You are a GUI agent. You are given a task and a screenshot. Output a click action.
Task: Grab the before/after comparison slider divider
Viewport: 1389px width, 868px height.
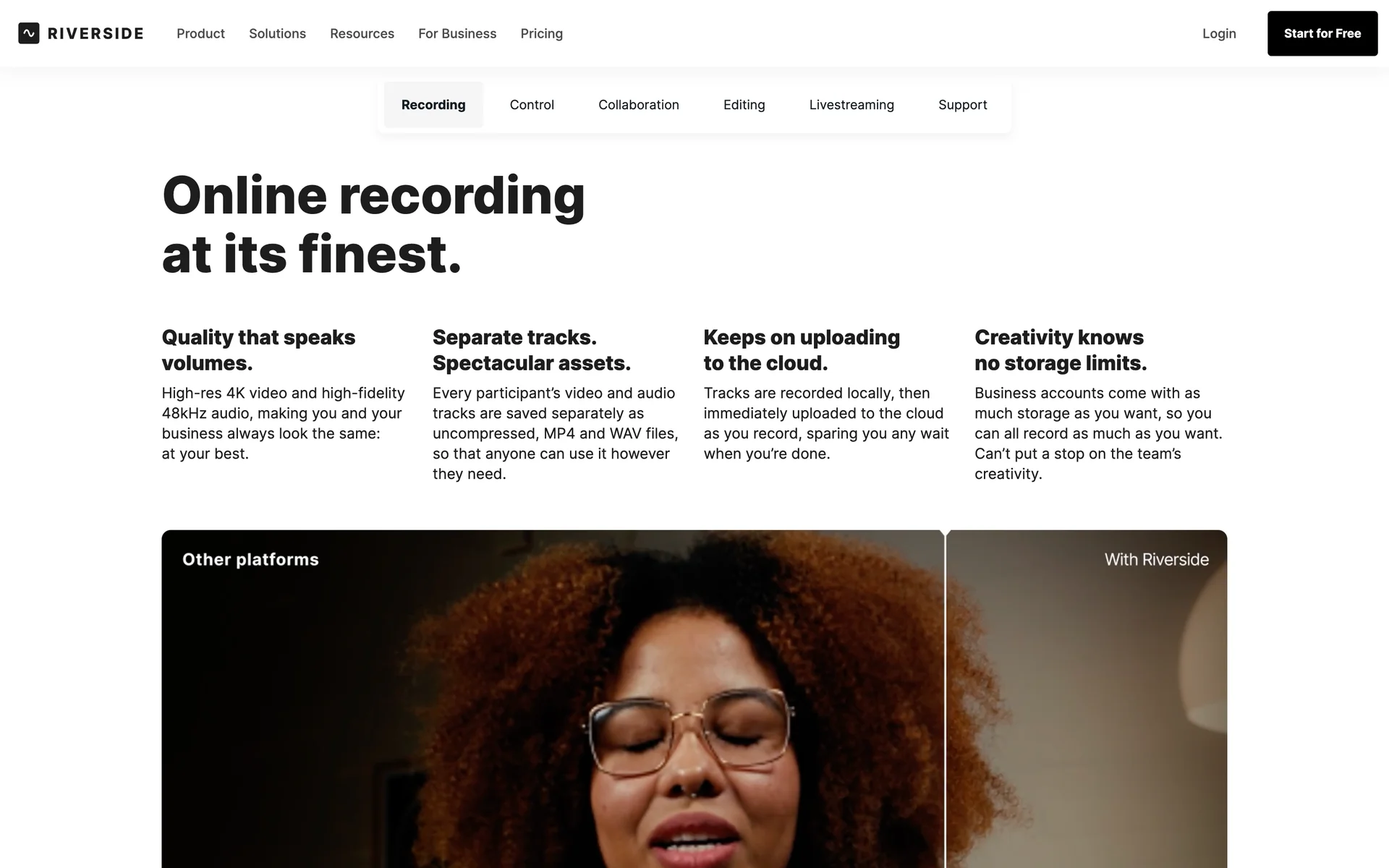point(945,699)
